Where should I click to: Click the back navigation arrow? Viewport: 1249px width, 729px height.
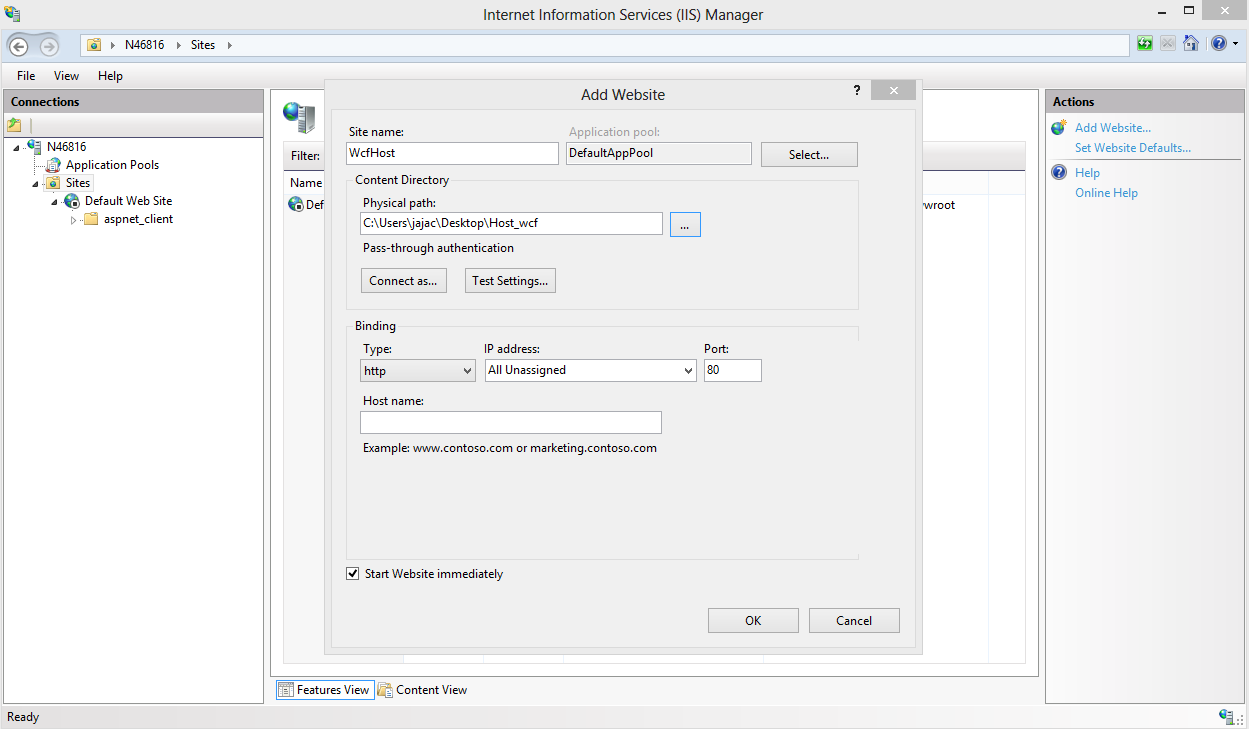pyautogui.click(x=18, y=46)
